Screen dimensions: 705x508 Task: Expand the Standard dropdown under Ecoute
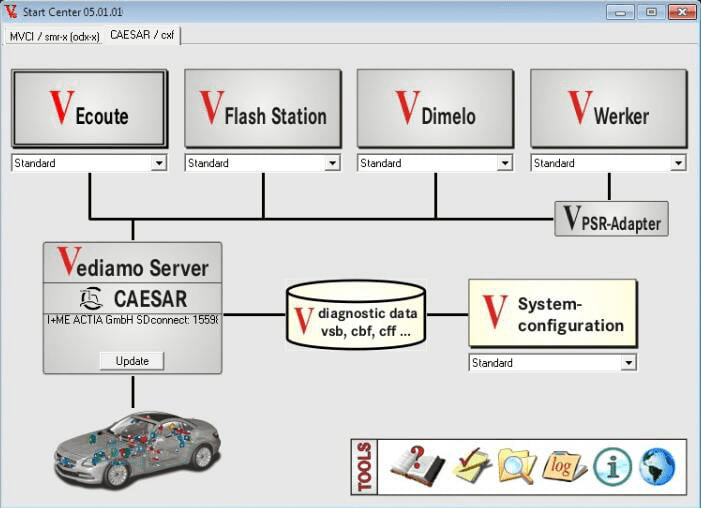(158, 163)
